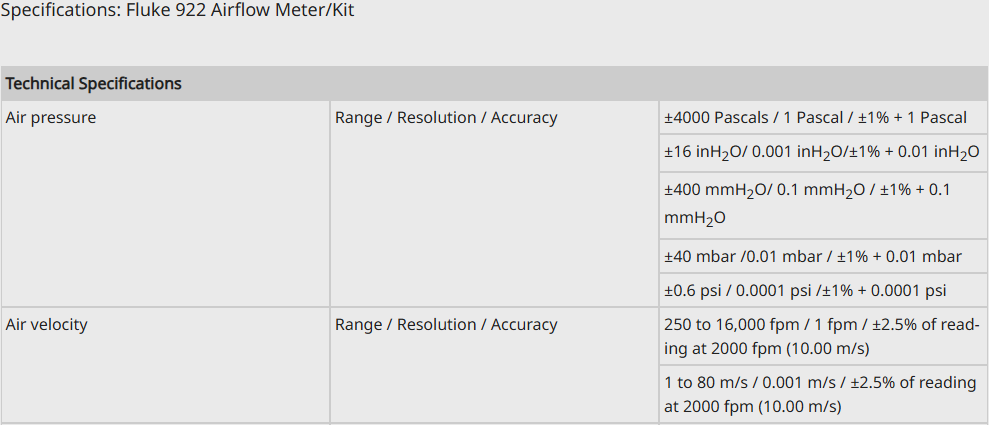Select the Technical Specifications table header
The height and width of the screenshot is (425, 989).
[94, 84]
